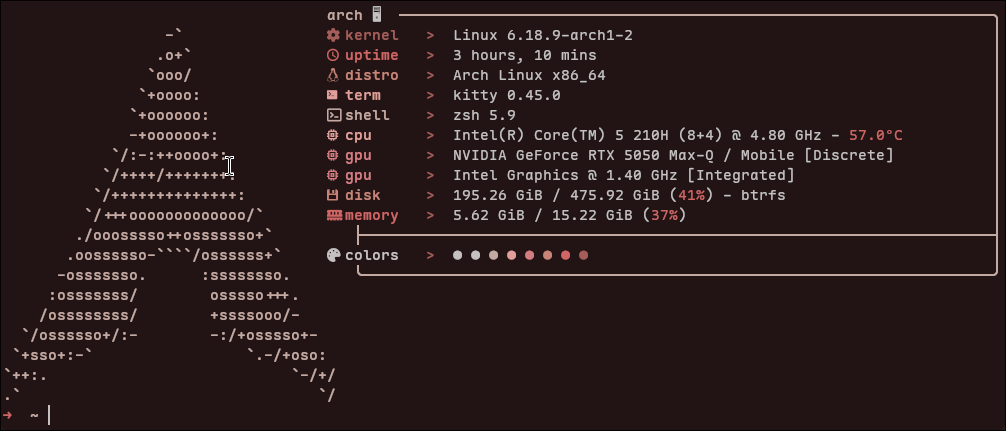Click the 'colors' label
The image size is (1006, 431).
(371, 255)
